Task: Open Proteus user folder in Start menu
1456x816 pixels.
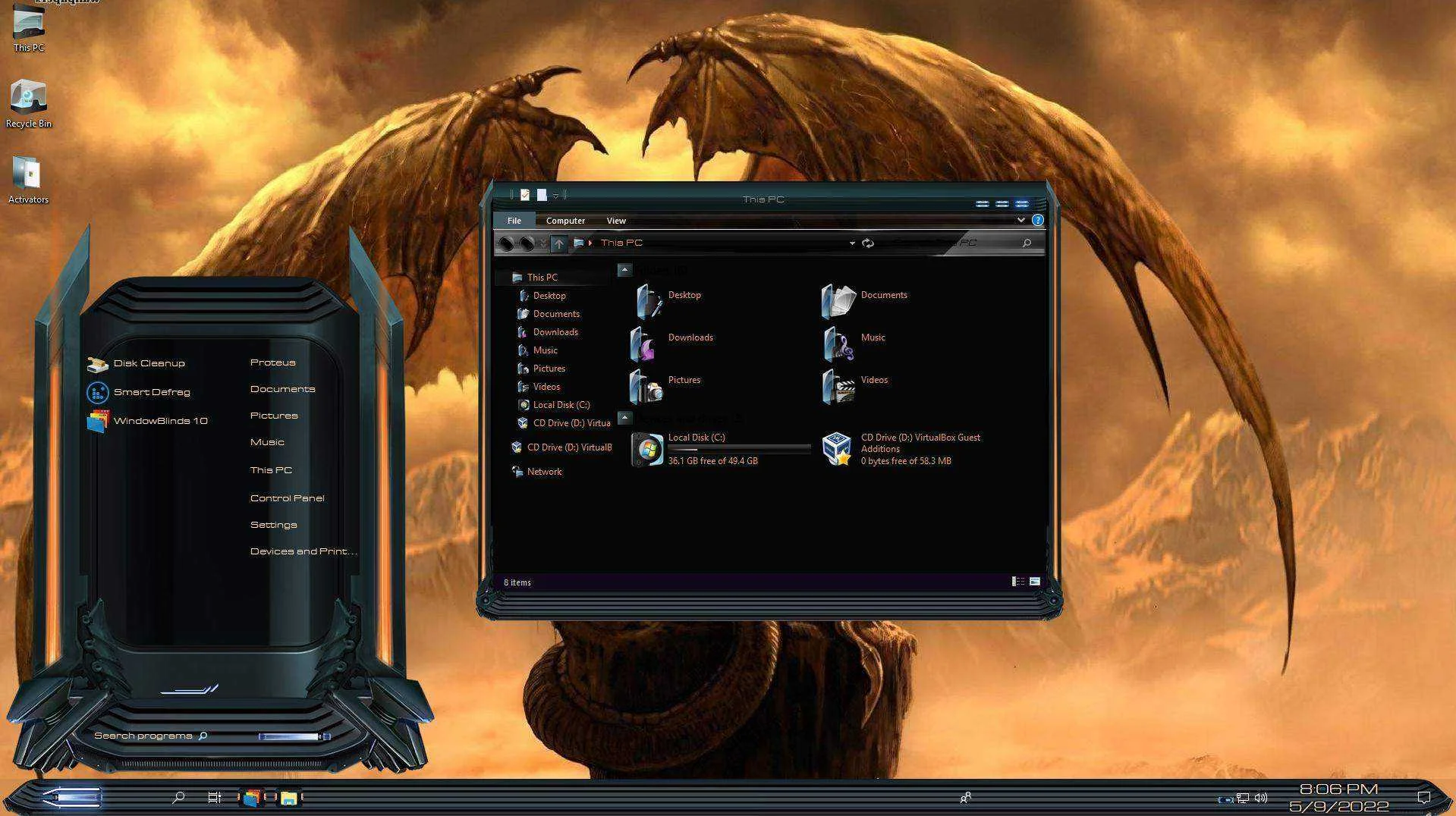Action: point(273,362)
